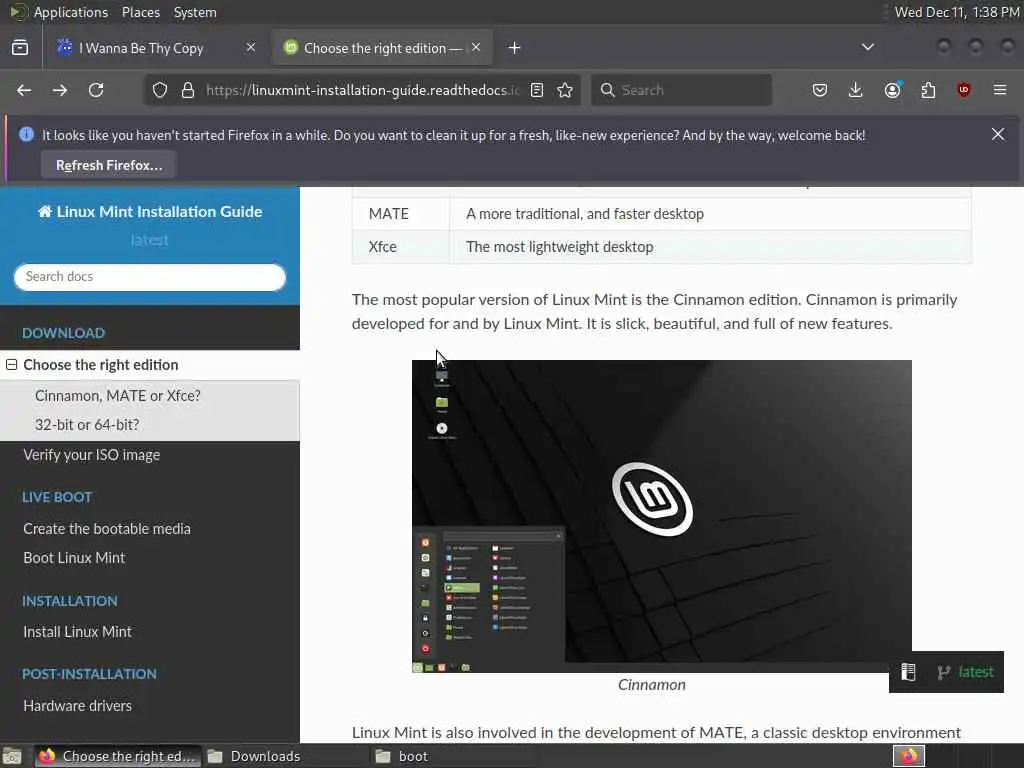Toggle reader view icon in address bar
Viewport: 1024px width, 768px height.
537,90
